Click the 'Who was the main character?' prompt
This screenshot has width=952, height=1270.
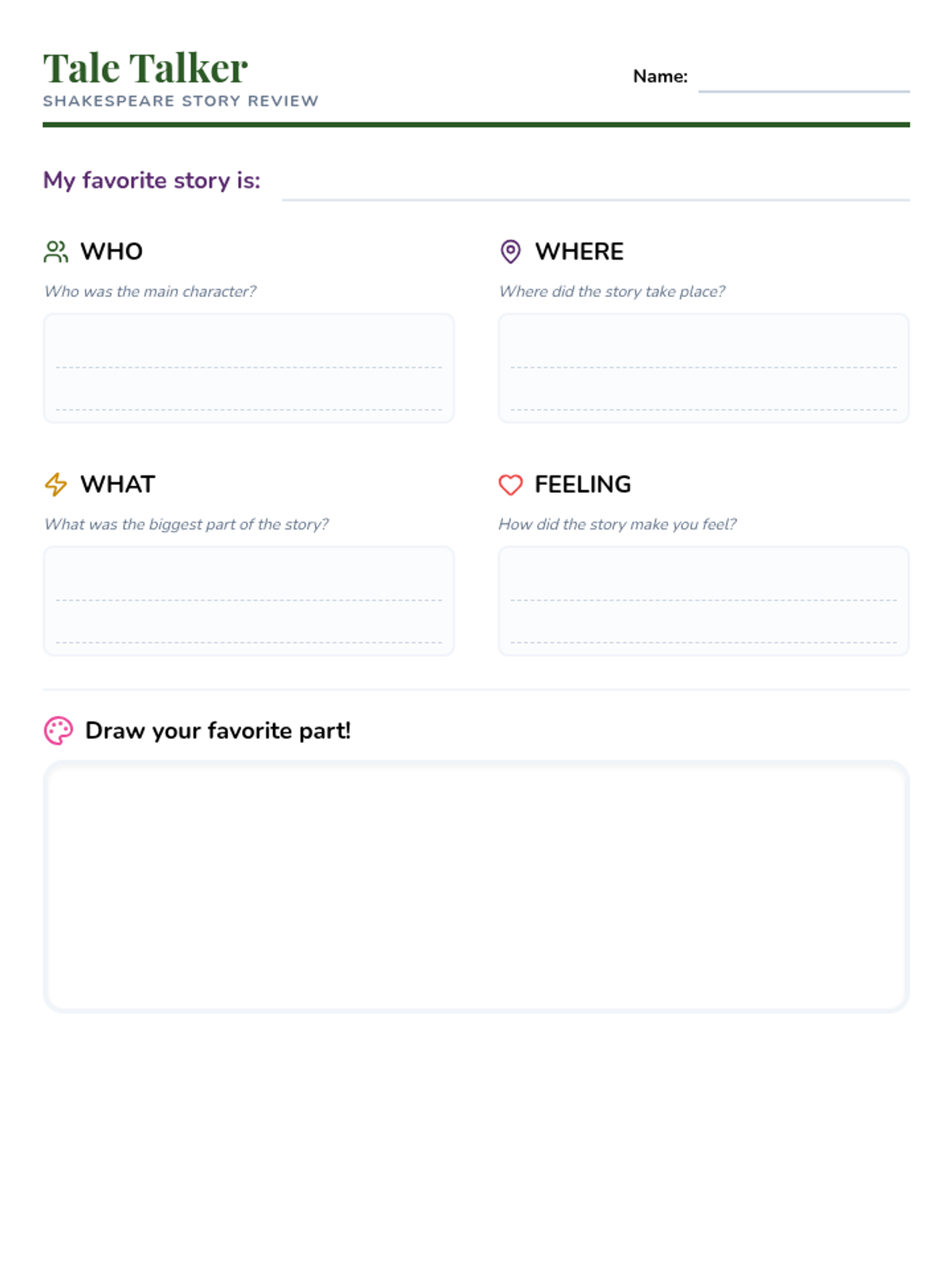pyautogui.click(x=150, y=291)
